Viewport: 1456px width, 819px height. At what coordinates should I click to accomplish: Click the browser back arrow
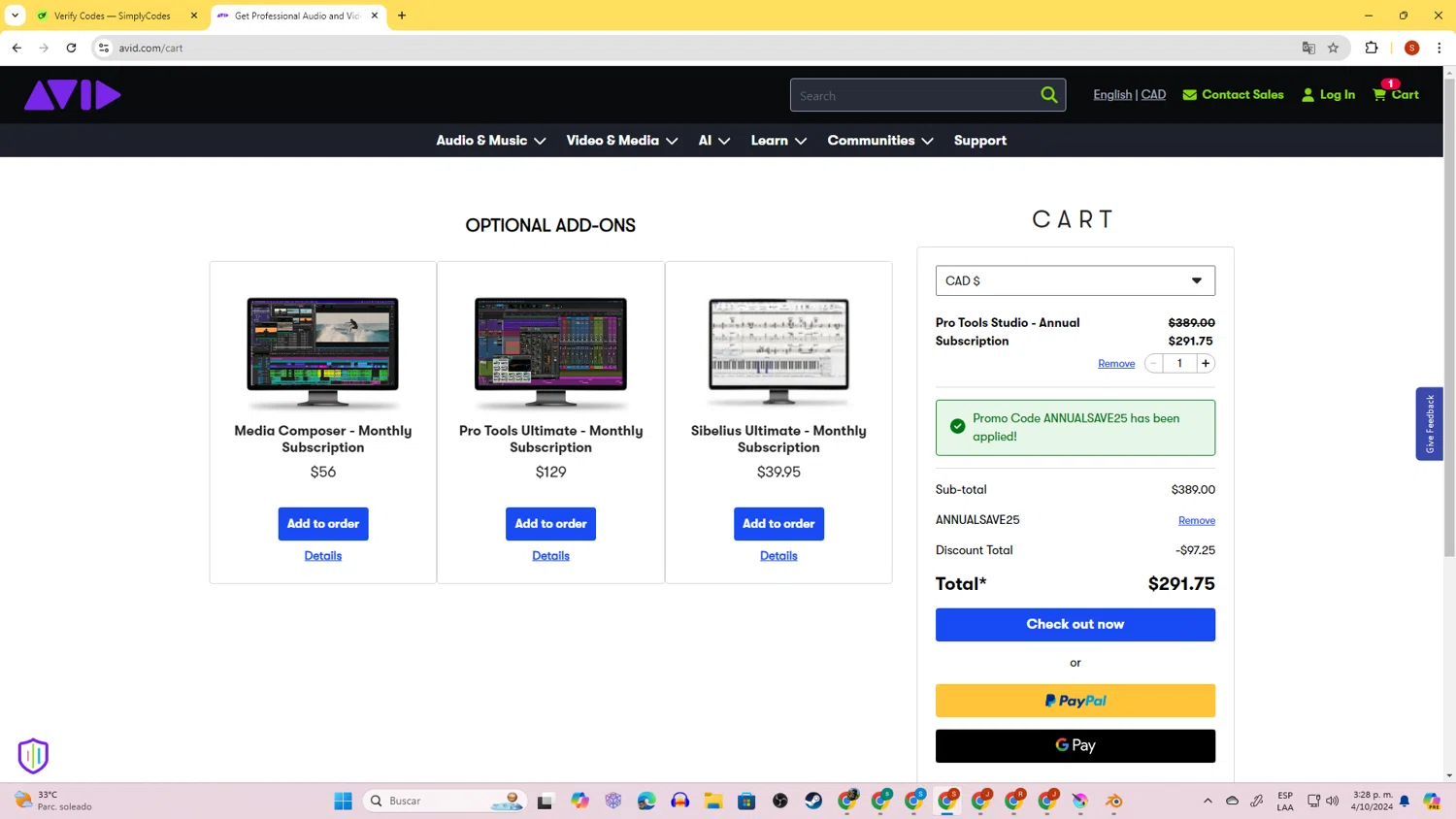(x=17, y=48)
